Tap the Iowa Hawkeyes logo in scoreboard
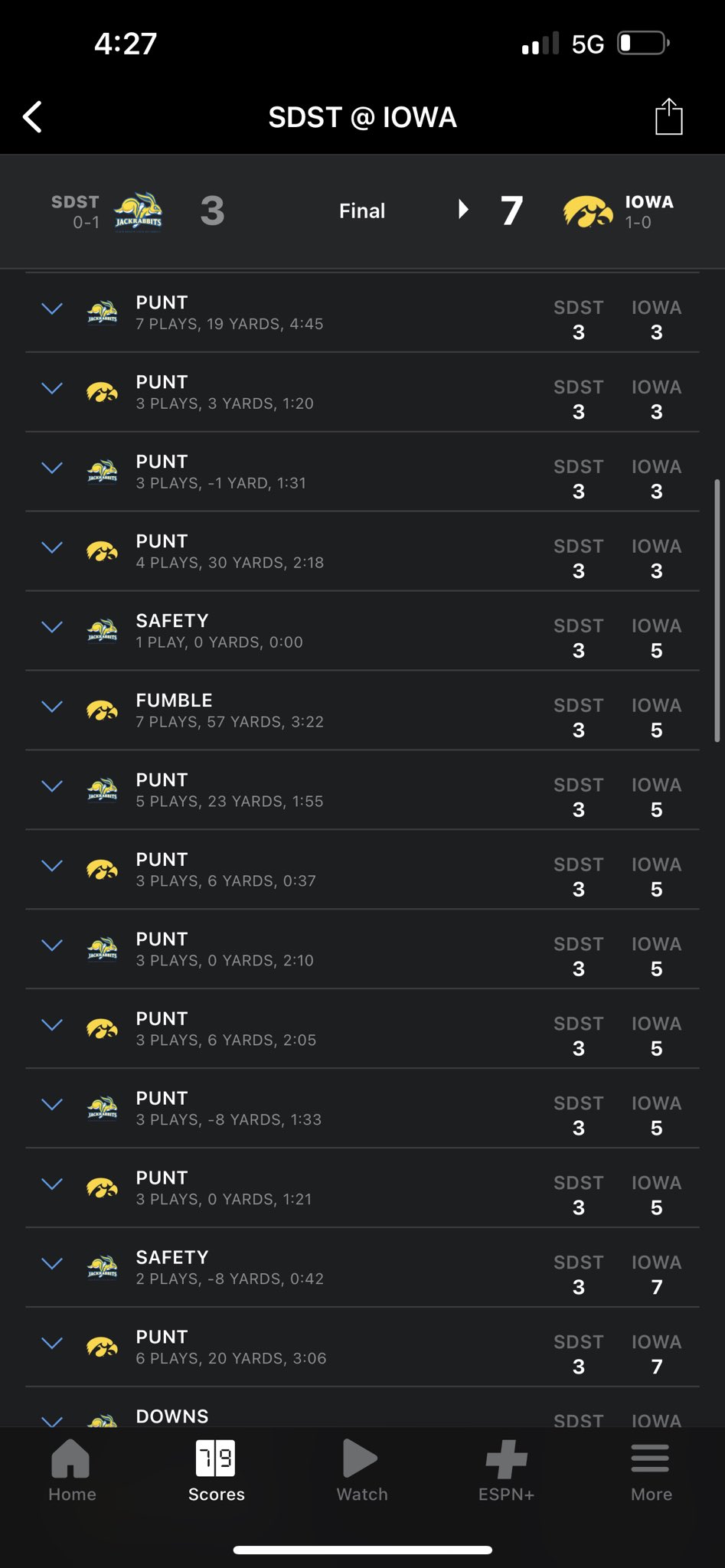The height and width of the screenshot is (1568, 725). [588, 212]
